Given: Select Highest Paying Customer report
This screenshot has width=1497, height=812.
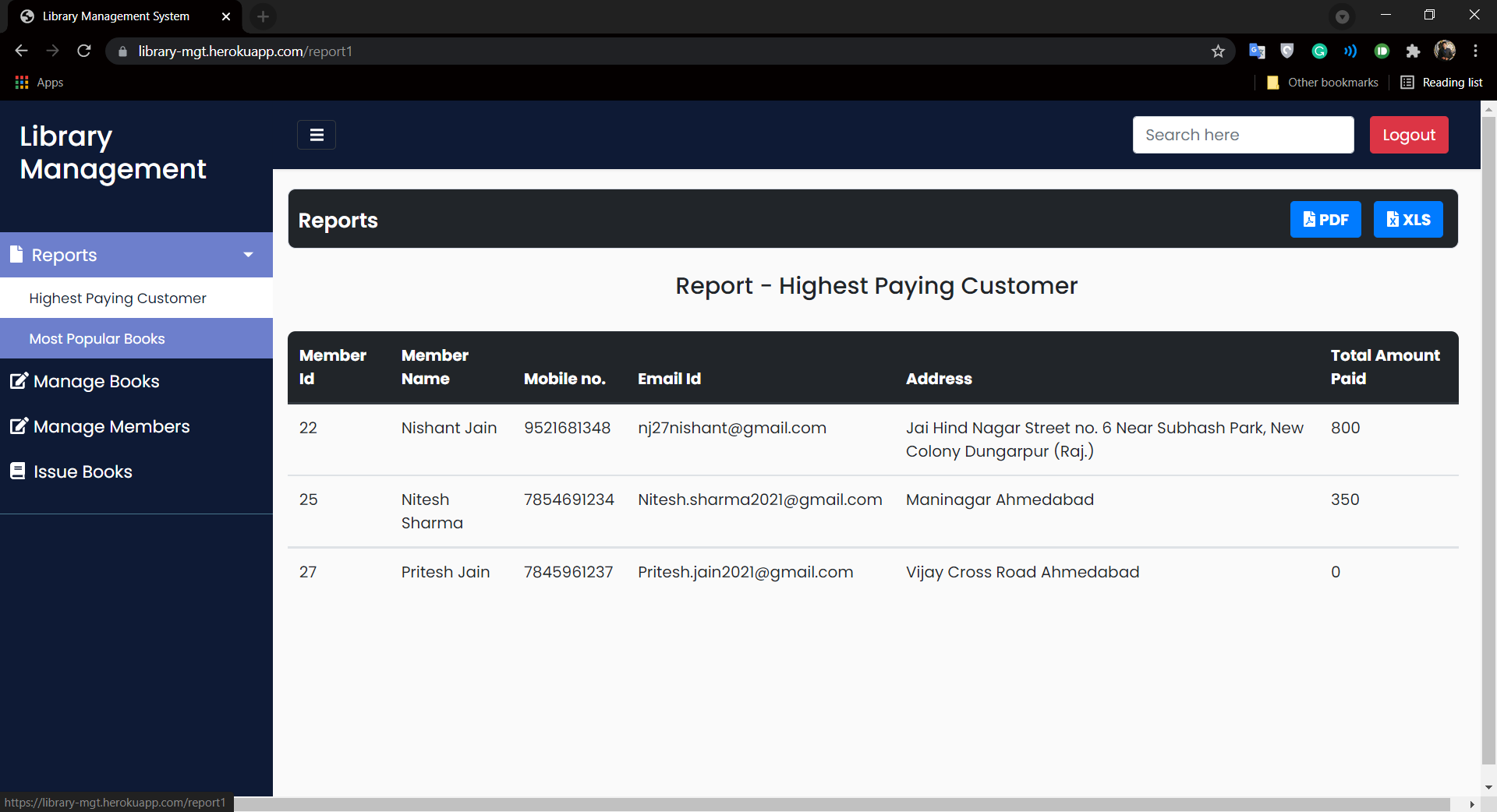Looking at the screenshot, I should point(118,298).
